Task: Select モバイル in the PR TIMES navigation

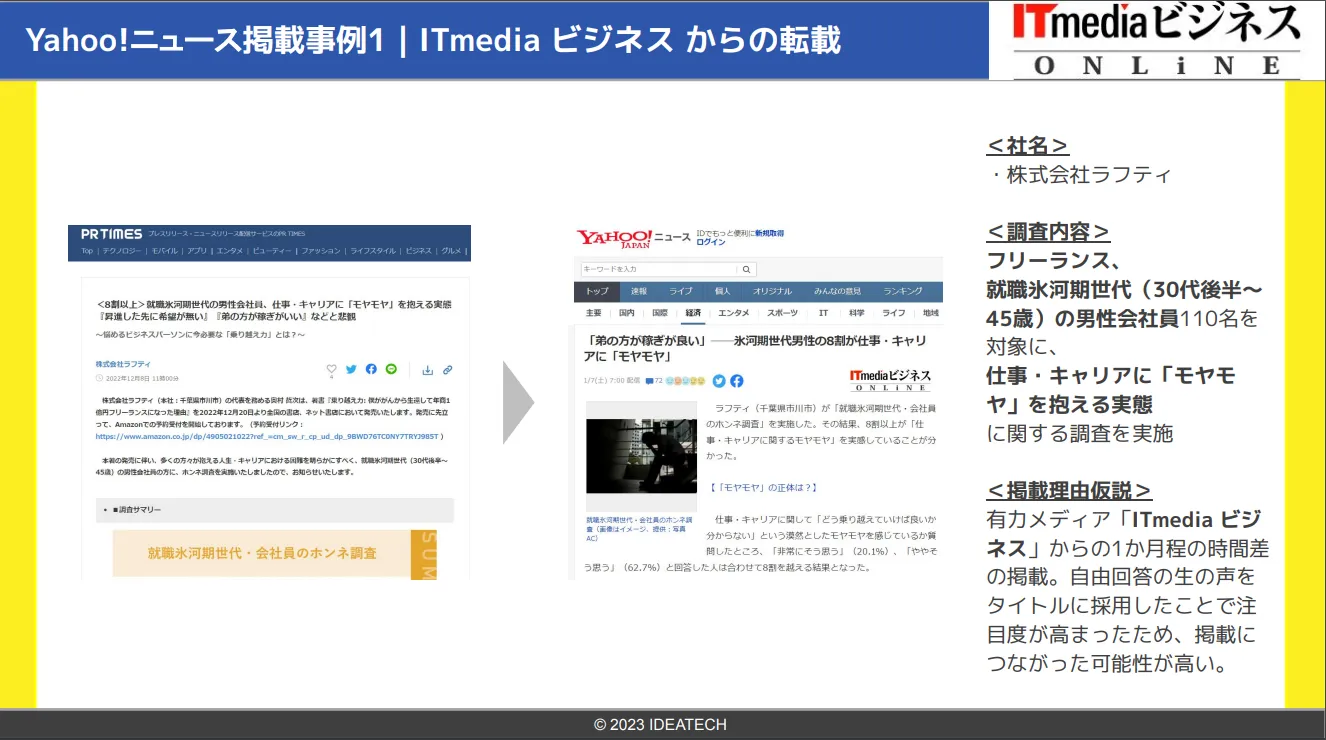Action: pyautogui.click(x=165, y=251)
